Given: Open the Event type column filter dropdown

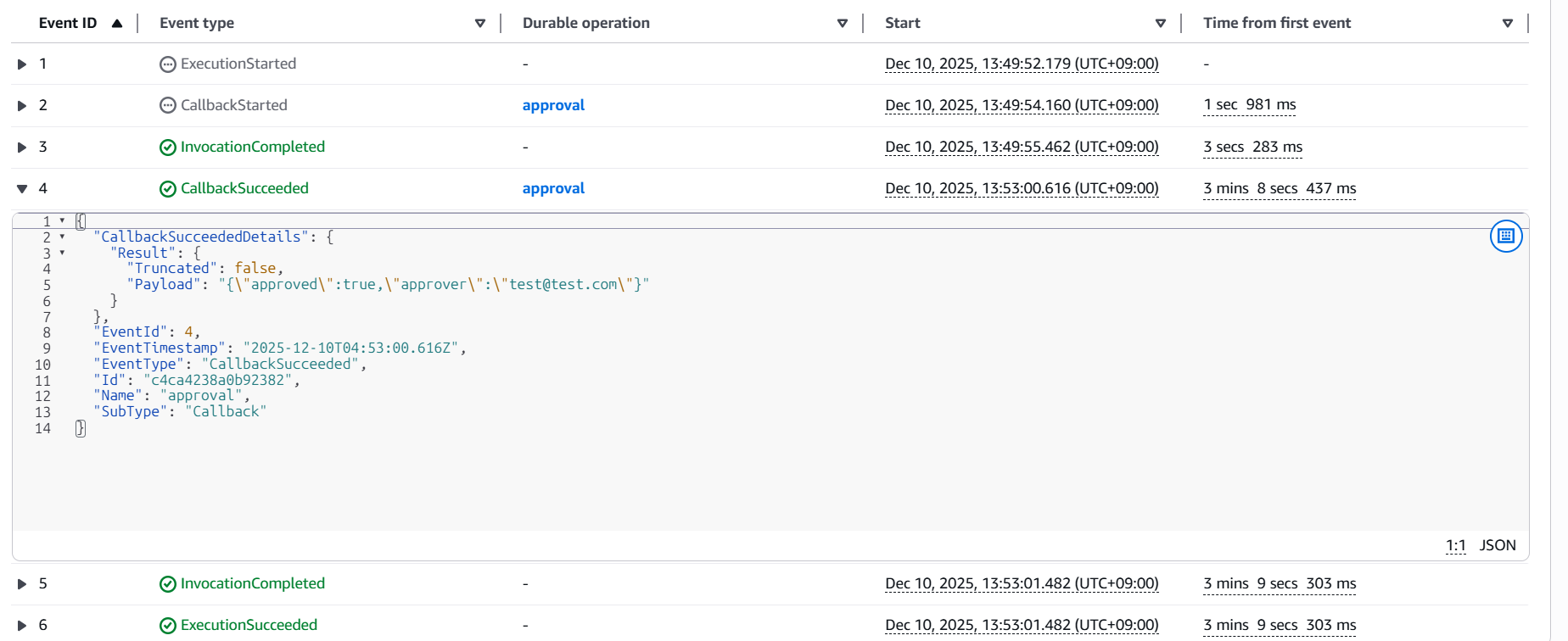Looking at the screenshot, I should click(480, 23).
